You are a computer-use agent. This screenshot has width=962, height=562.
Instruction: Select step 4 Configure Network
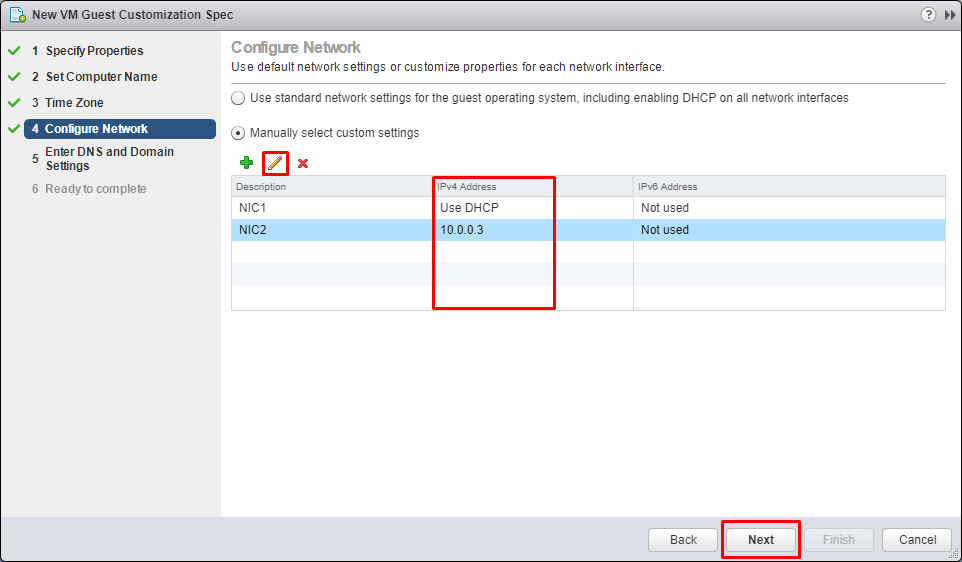tap(120, 129)
